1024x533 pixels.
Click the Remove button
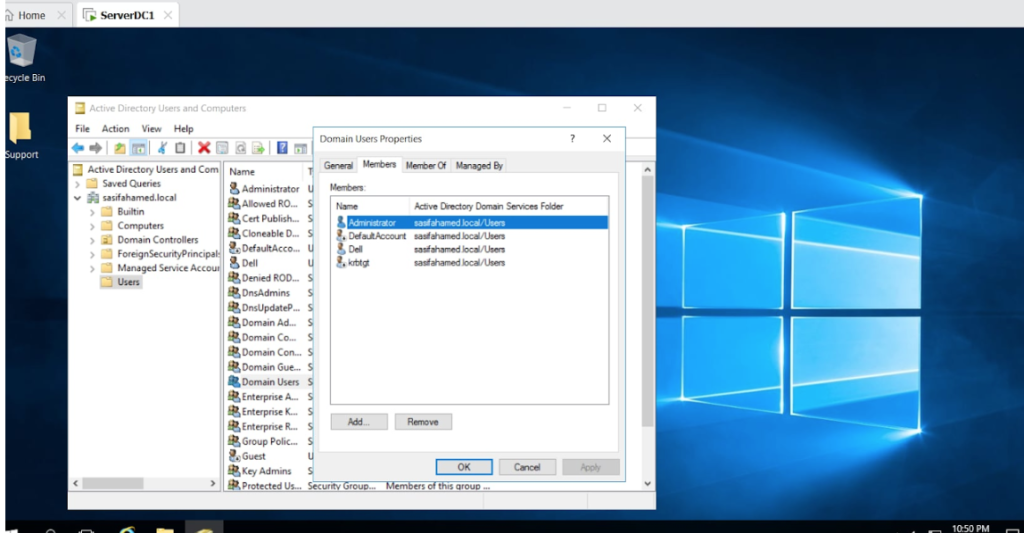423,422
